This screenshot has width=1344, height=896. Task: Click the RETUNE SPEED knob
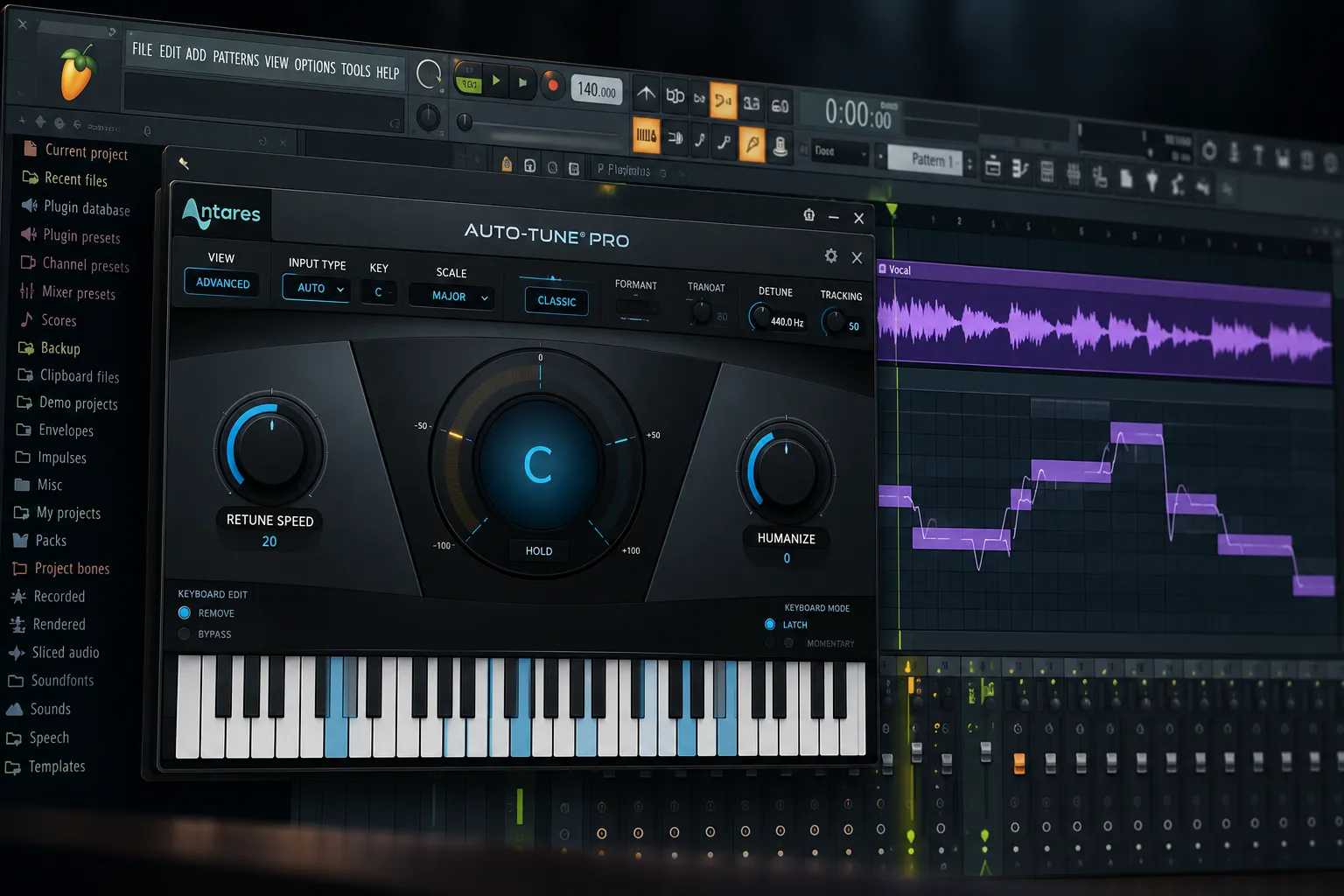pos(270,448)
